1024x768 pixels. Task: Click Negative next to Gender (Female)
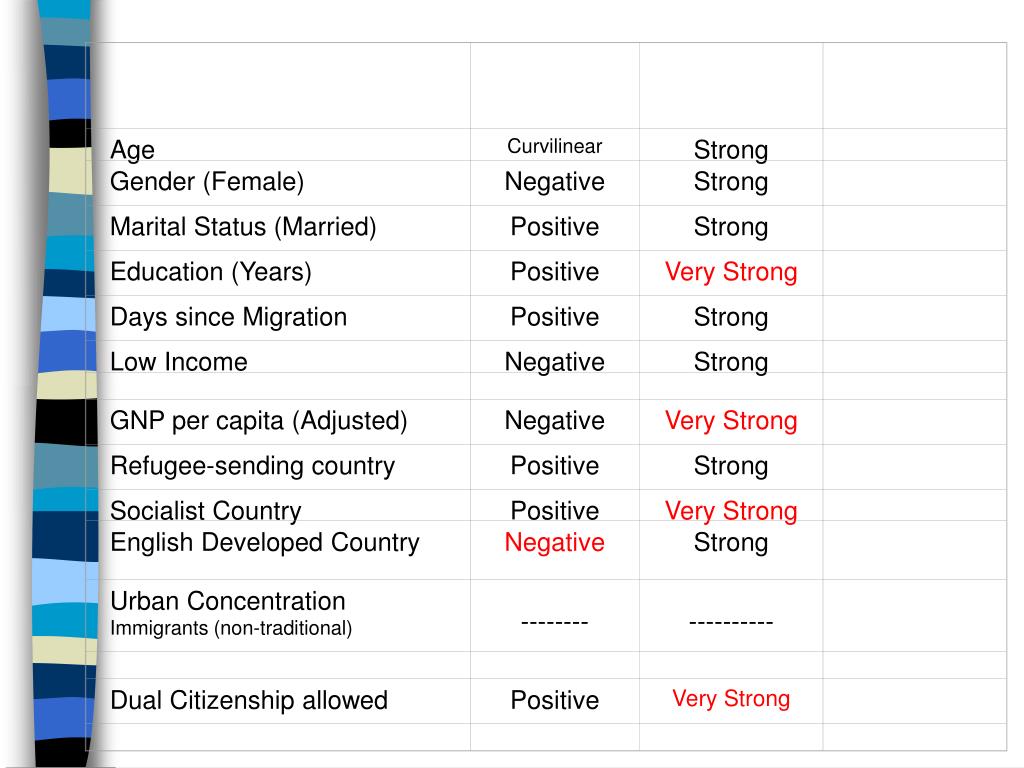554,182
